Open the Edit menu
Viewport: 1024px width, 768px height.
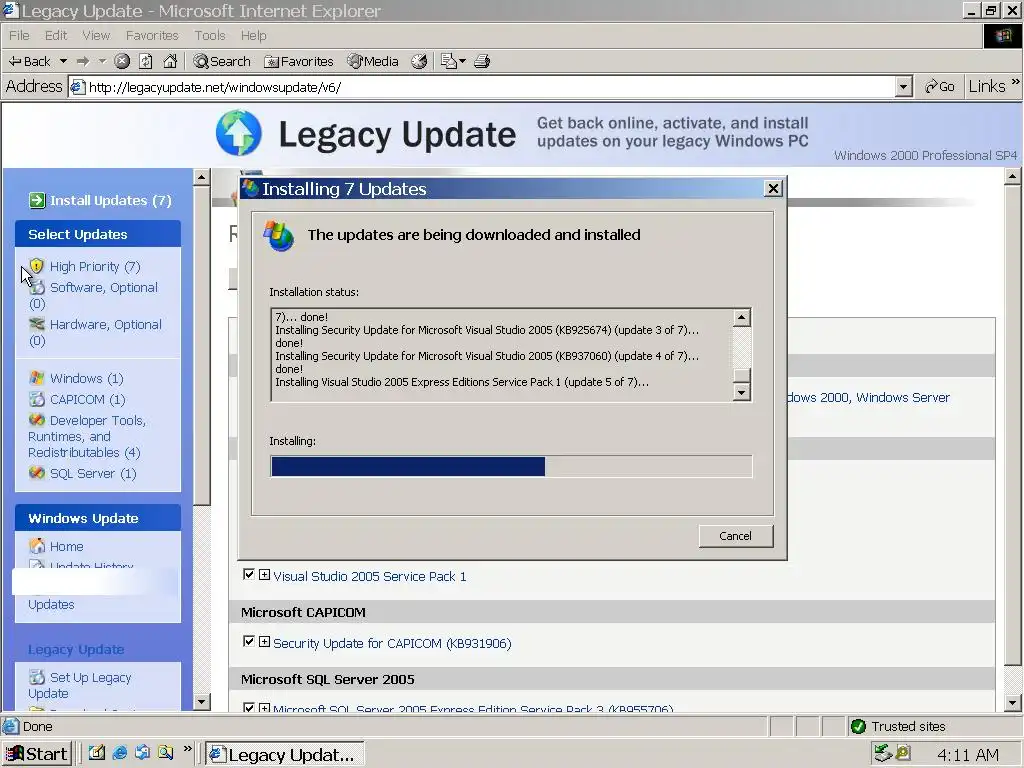[x=56, y=35]
